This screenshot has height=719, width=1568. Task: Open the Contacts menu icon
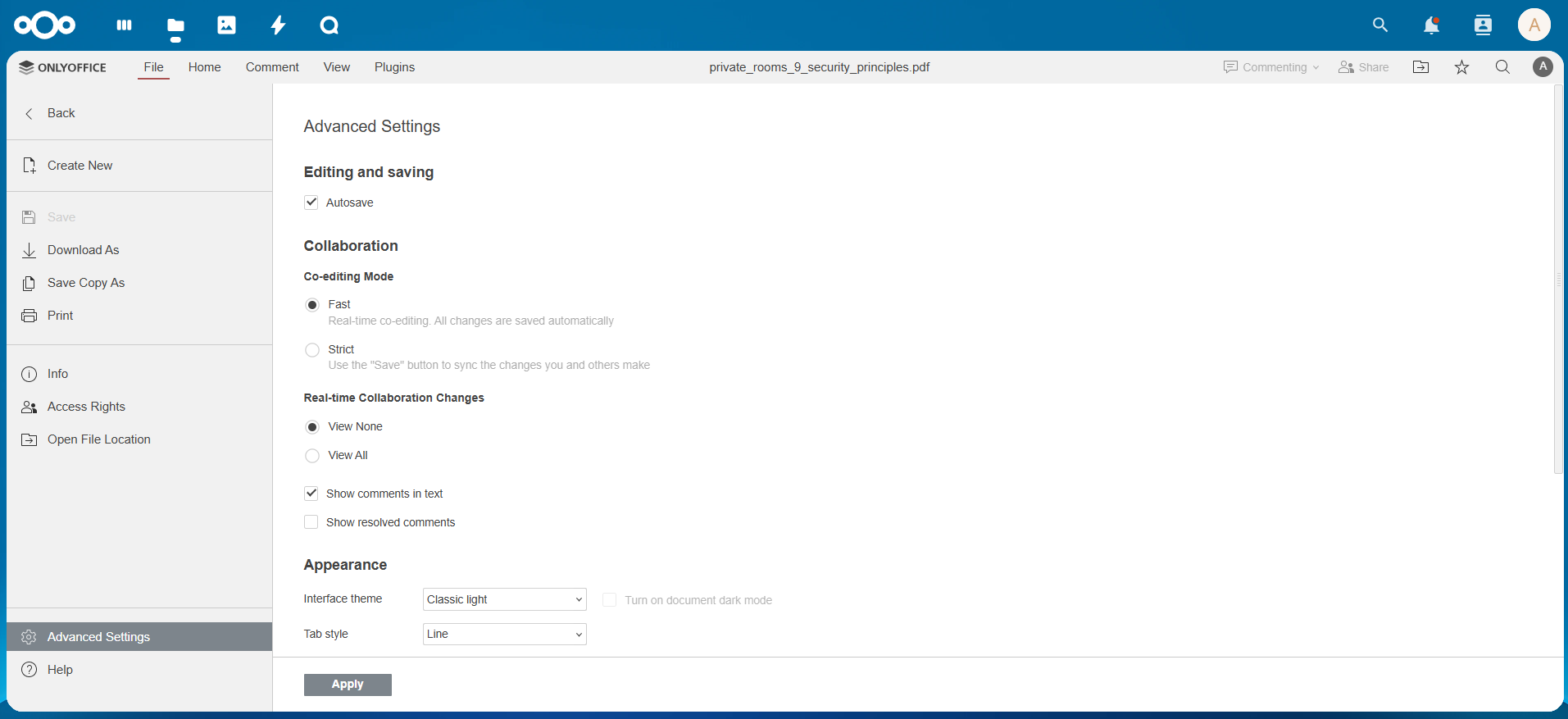[1483, 25]
